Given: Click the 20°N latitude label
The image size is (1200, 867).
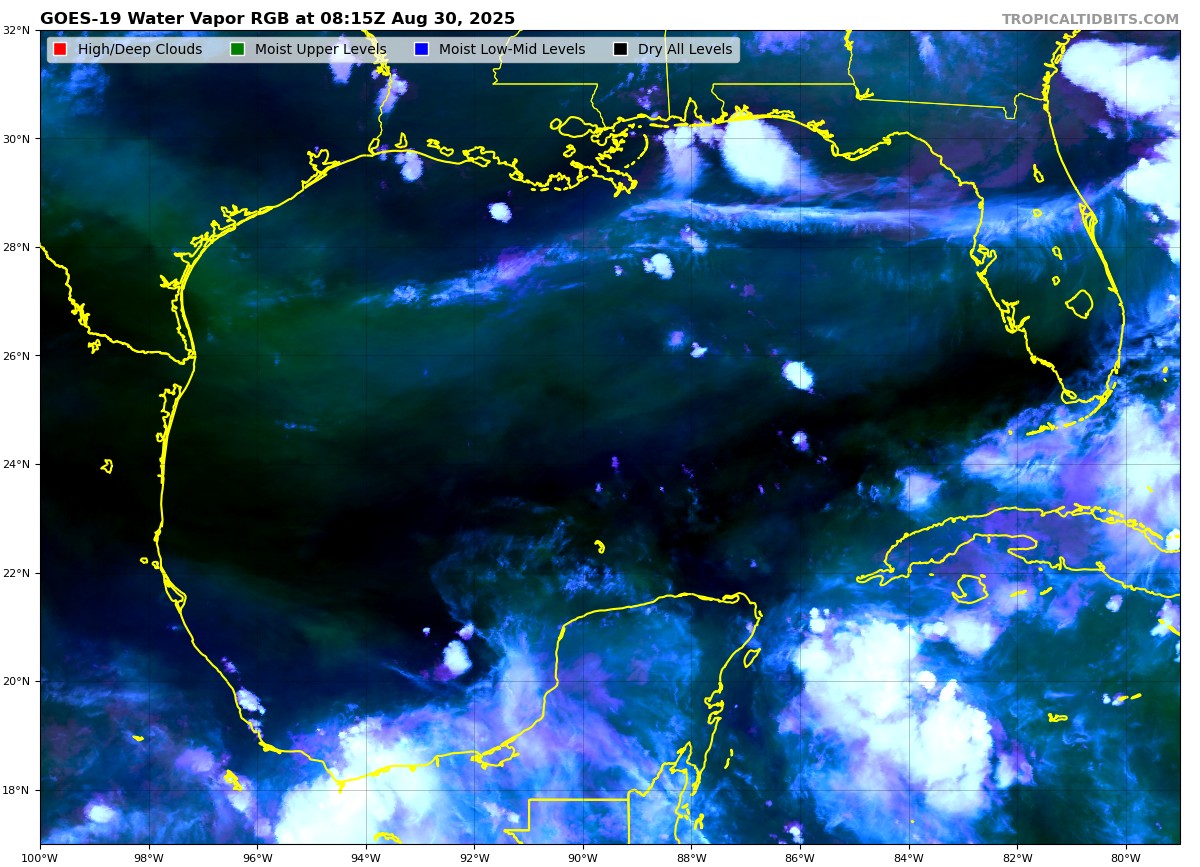Looking at the screenshot, I should click(x=17, y=681).
